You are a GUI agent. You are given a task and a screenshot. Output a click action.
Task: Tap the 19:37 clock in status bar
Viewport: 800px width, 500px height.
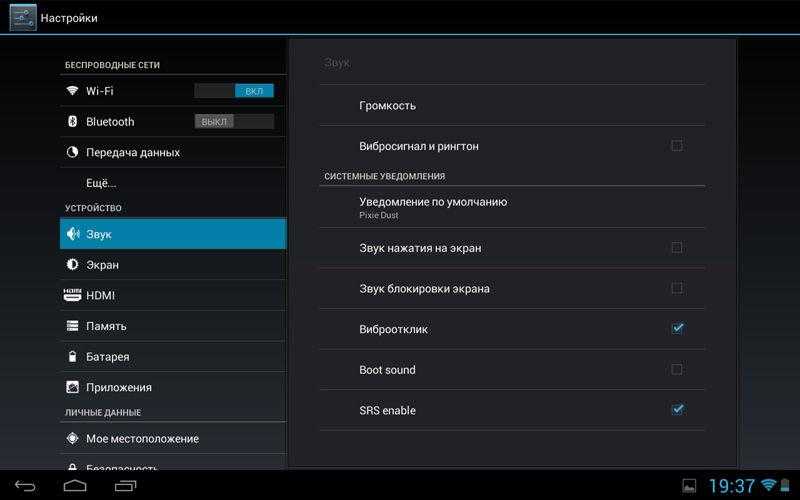732,486
